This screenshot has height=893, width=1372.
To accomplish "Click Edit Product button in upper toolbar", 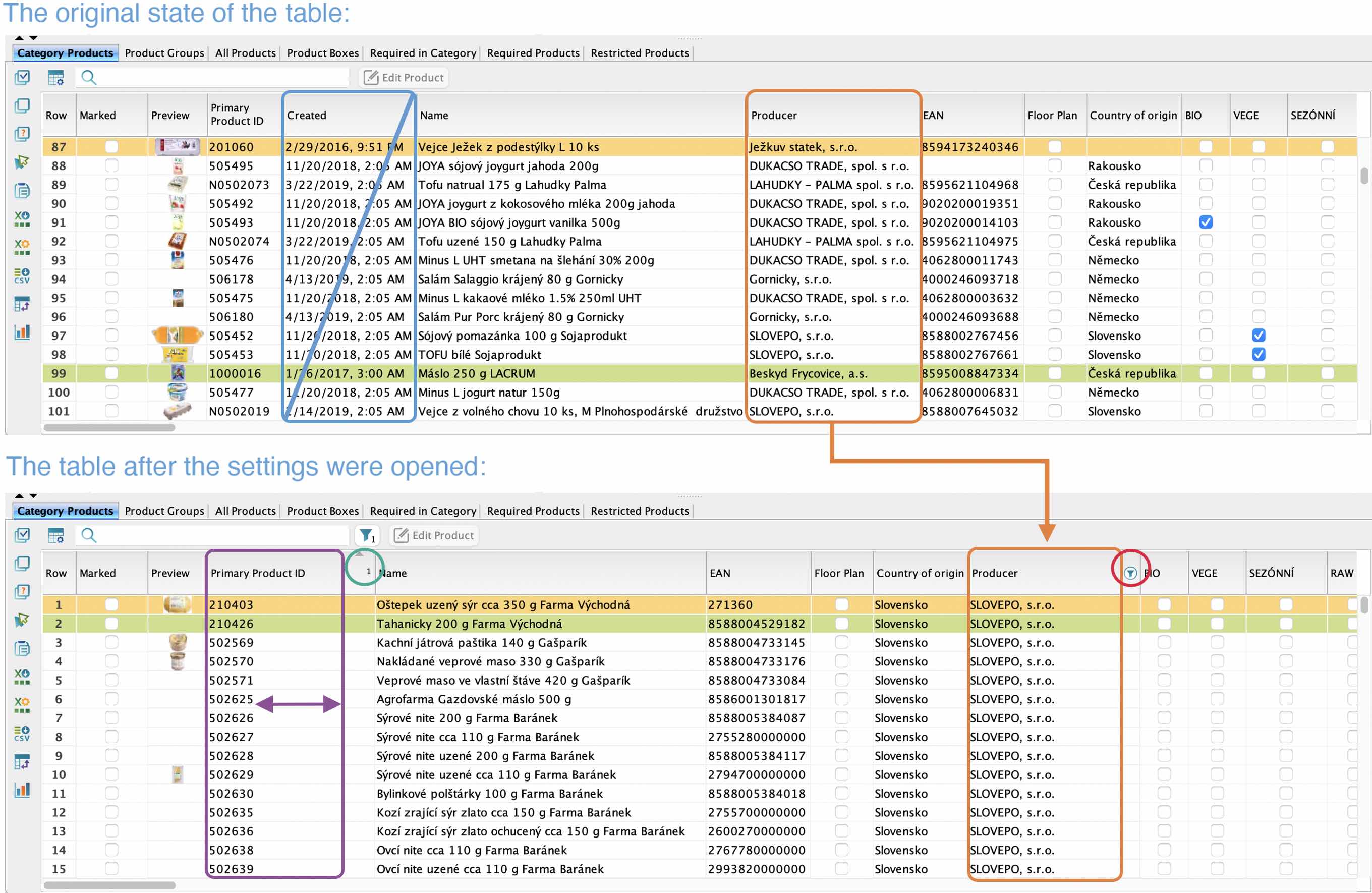I will (404, 77).
